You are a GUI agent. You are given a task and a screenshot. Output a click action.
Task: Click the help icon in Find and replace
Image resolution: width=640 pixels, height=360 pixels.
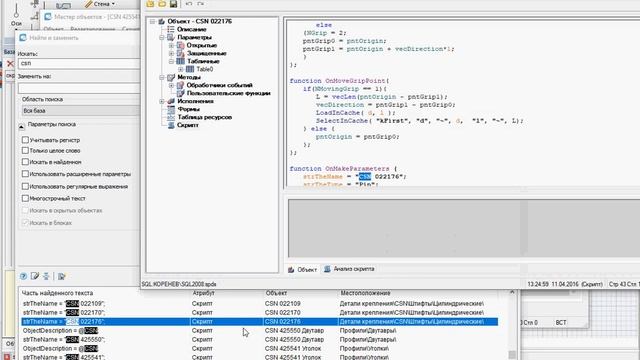(x=23, y=276)
